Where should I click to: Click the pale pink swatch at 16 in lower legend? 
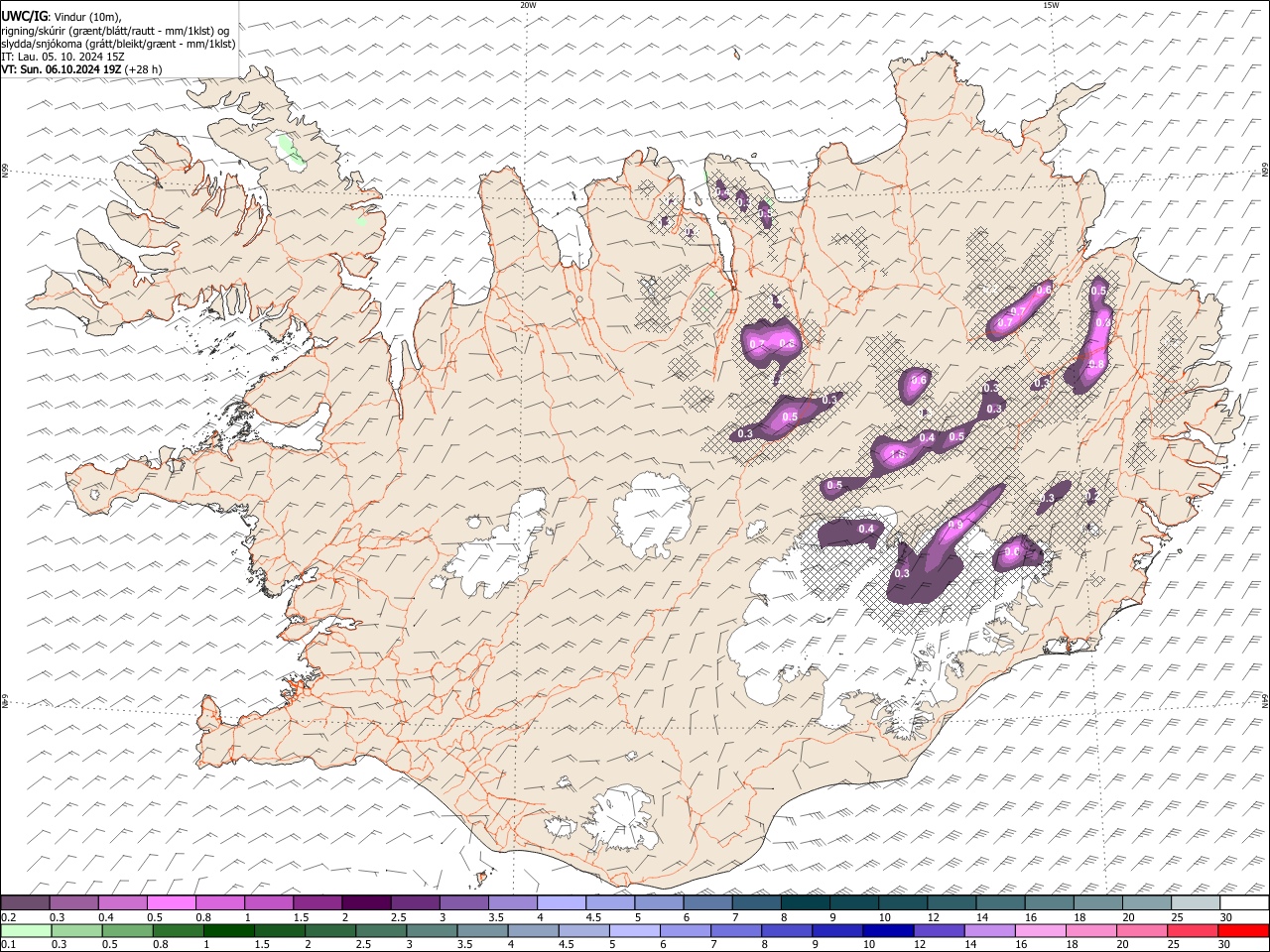point(1039,931)
